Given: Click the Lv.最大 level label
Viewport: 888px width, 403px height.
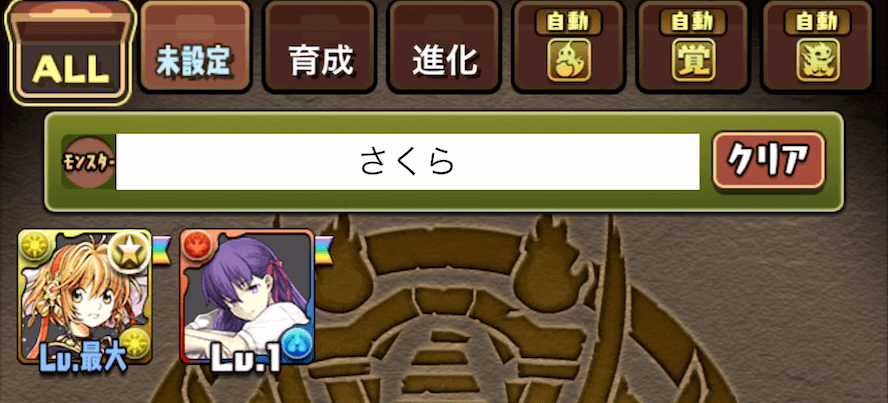Looking at the screenshot, I should click(84, 361).
